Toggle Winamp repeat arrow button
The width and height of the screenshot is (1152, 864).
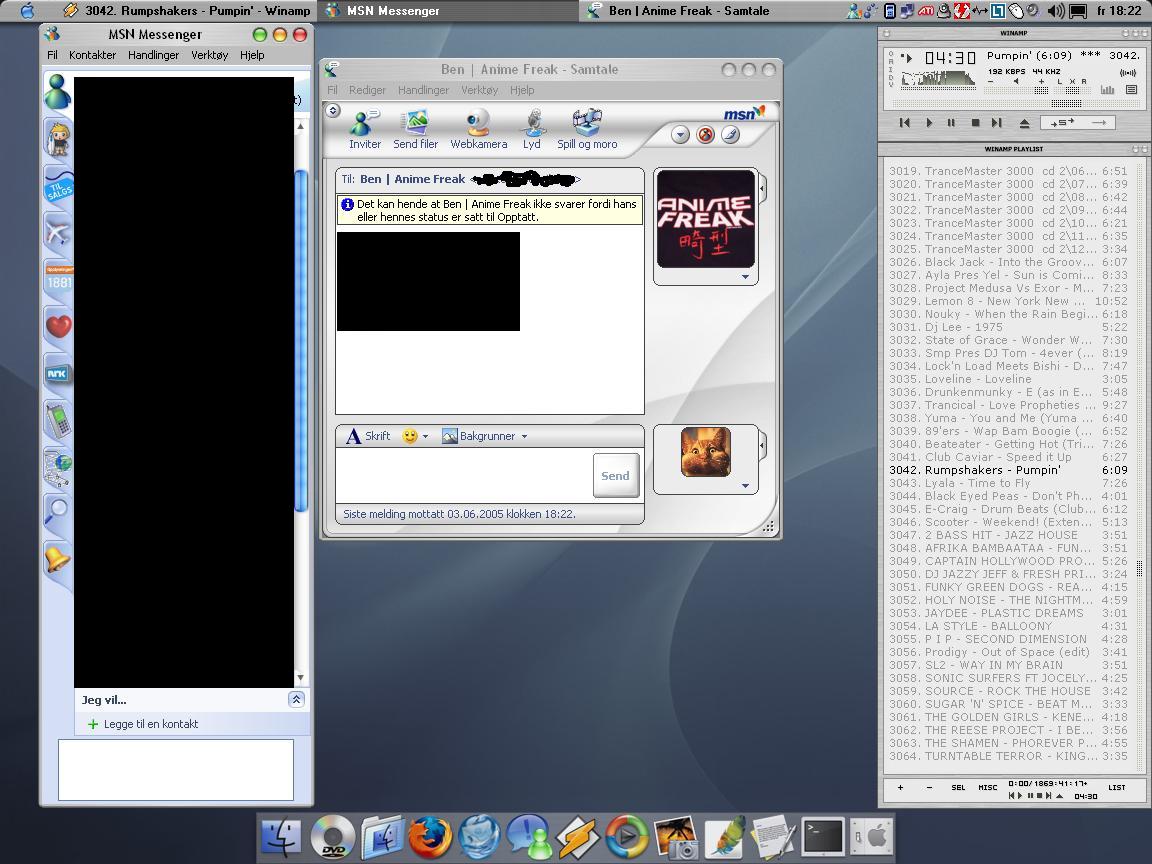tap(1099, 123)
